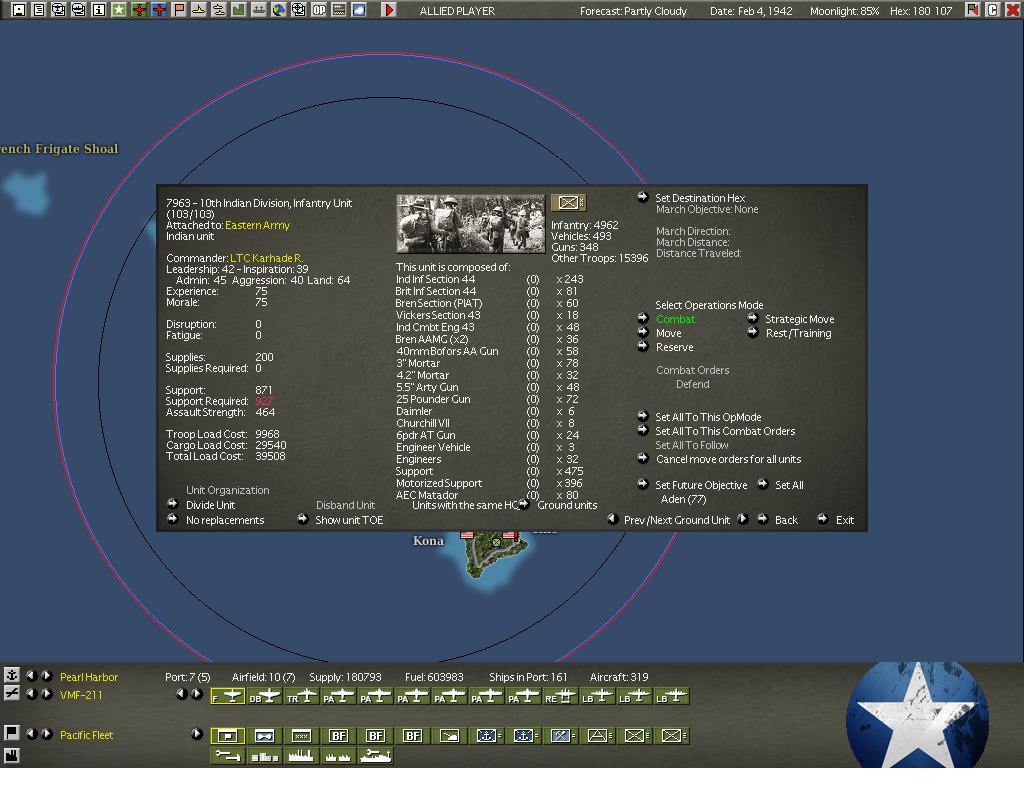Screen dimensions: 1024x786
Task: Click 'Back' in the unit panel
Action: 786,520
